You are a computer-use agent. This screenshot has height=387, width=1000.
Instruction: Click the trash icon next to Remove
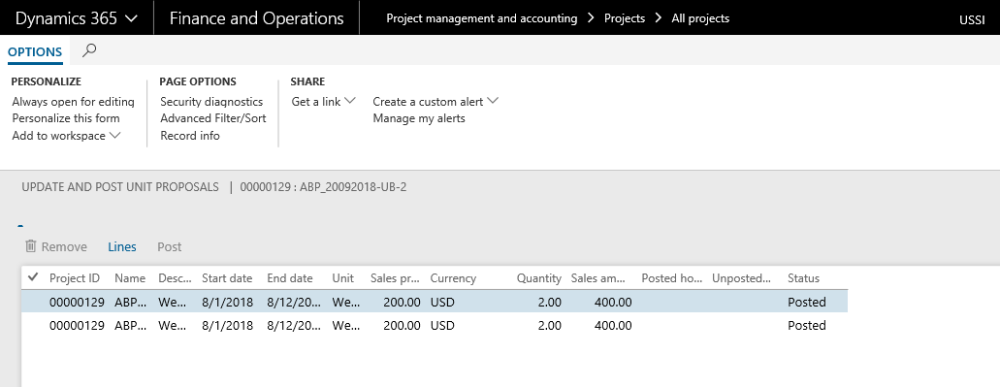[31, 246]
